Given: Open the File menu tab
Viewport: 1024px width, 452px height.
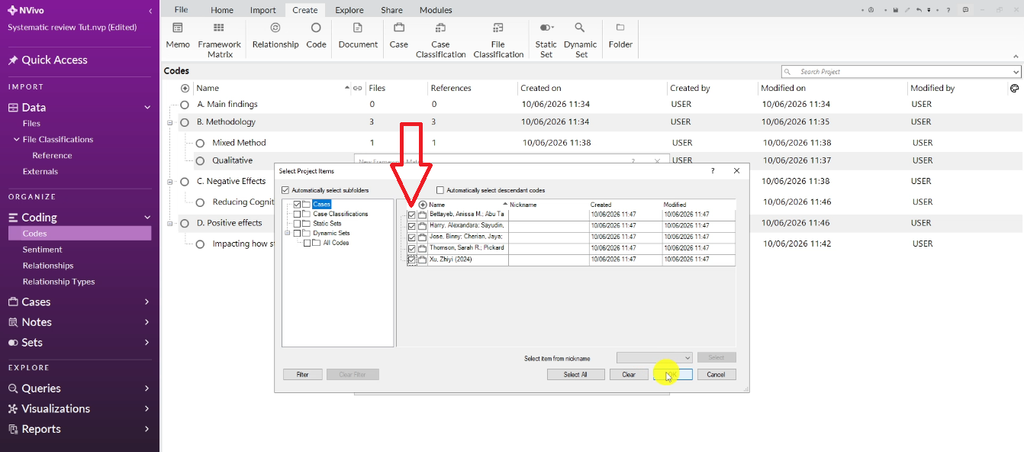Looking at the screenshot, I should pyautogui.click(x=181, y=10).
